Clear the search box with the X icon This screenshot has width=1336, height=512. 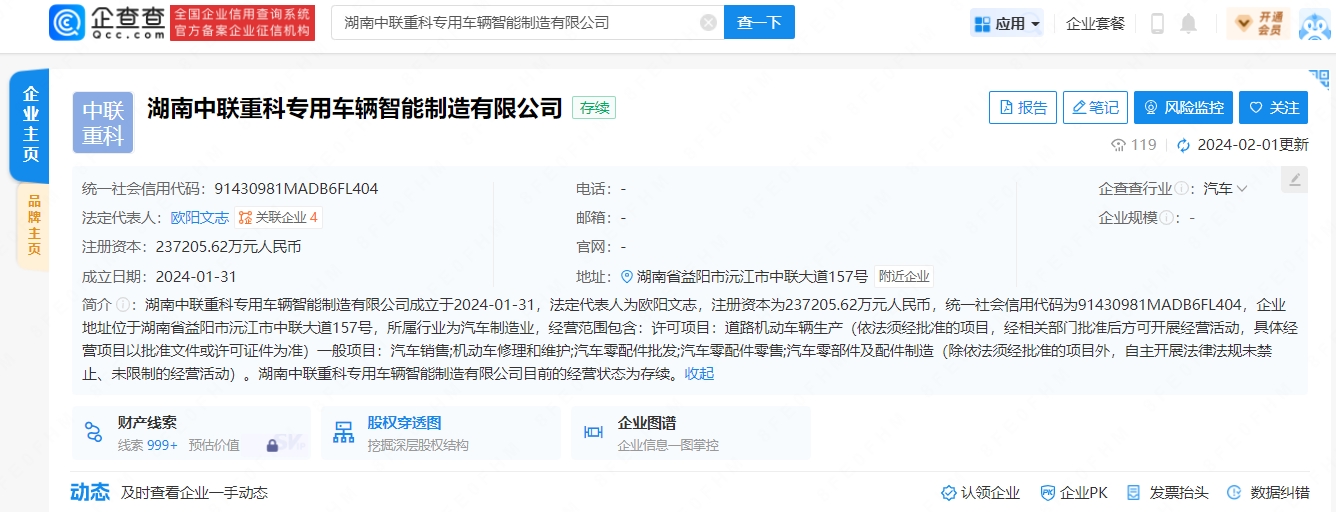click(708, 22)
